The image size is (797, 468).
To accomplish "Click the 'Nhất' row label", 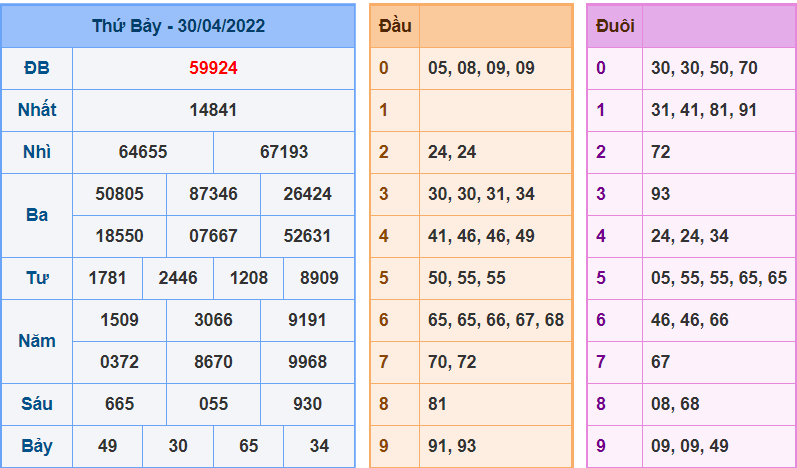I will (x=37, y=110).
